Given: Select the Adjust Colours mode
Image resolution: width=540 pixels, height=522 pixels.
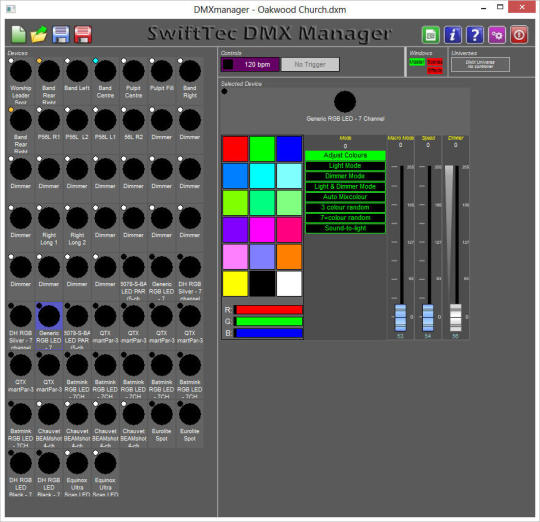Looking at the screenshot, I should point(345,156).
